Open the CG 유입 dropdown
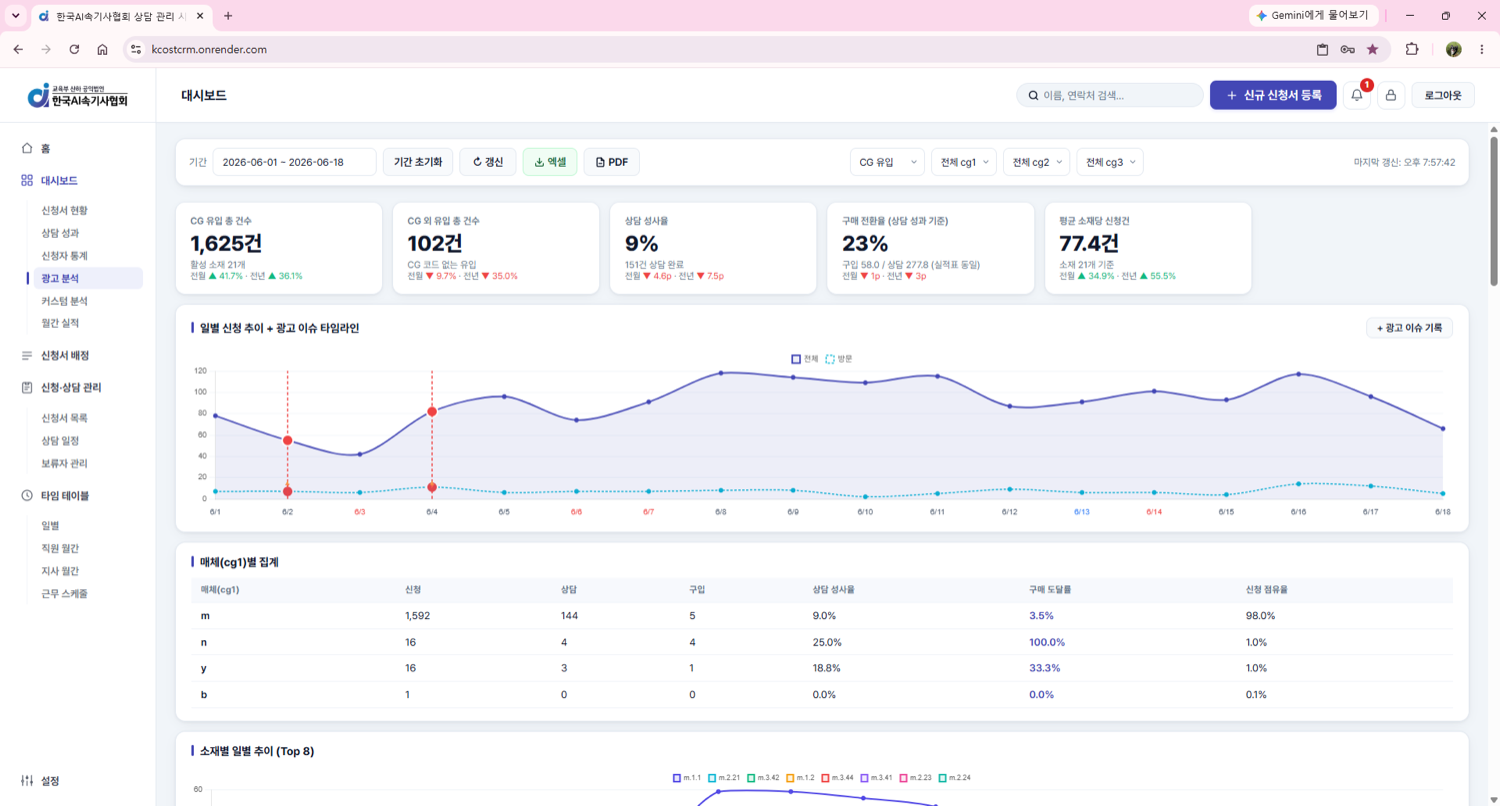The height and width of the screenshot is (806, 1500). point(887,162)
